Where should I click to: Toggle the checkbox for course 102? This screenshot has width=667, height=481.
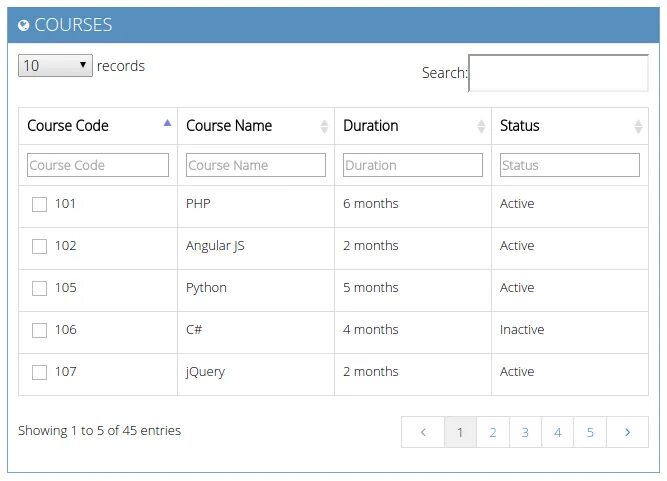tap(40, 246)
